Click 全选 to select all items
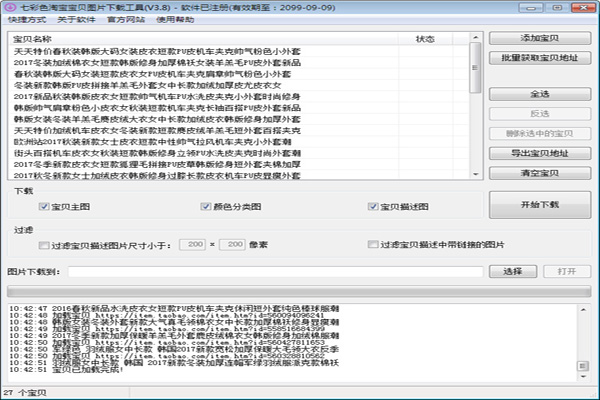This screenshot has width=600, height=400. 540,92
